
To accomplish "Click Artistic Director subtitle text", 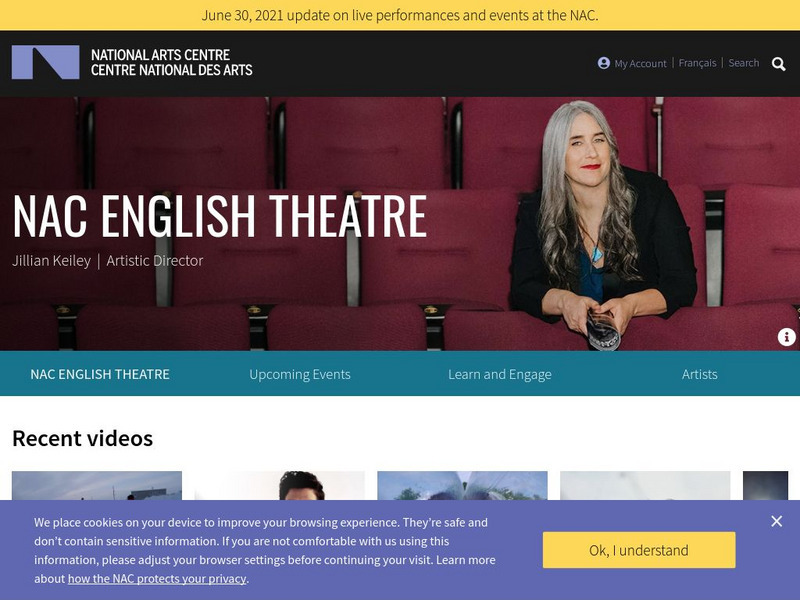I will coord(155,261).
